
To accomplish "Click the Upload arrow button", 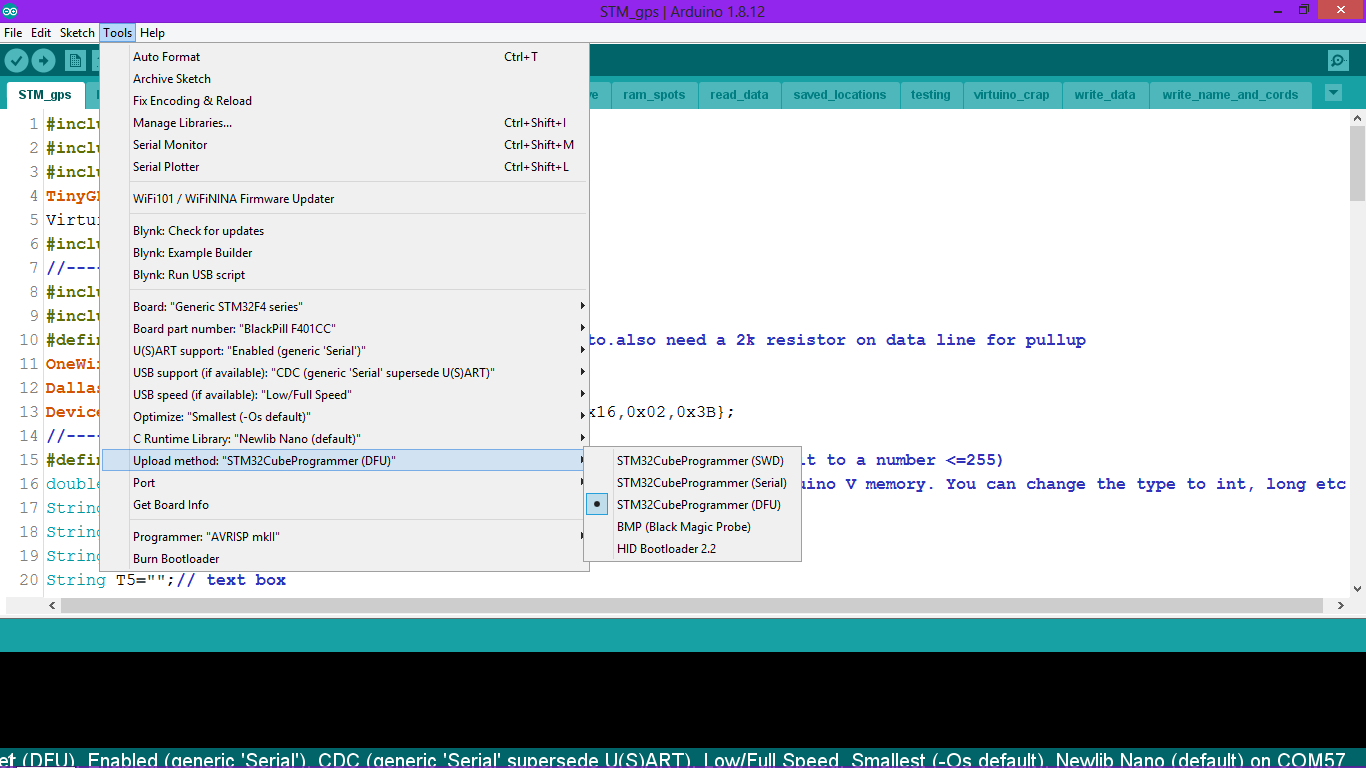I will (43, 60).
